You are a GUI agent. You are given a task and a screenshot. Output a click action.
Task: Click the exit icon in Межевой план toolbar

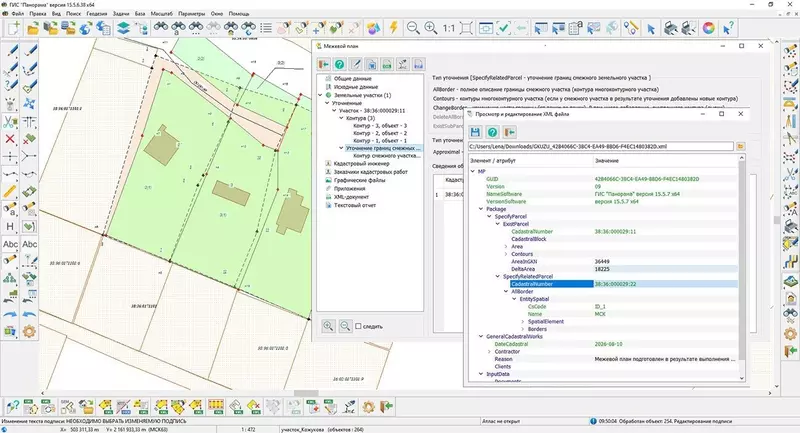323,64
